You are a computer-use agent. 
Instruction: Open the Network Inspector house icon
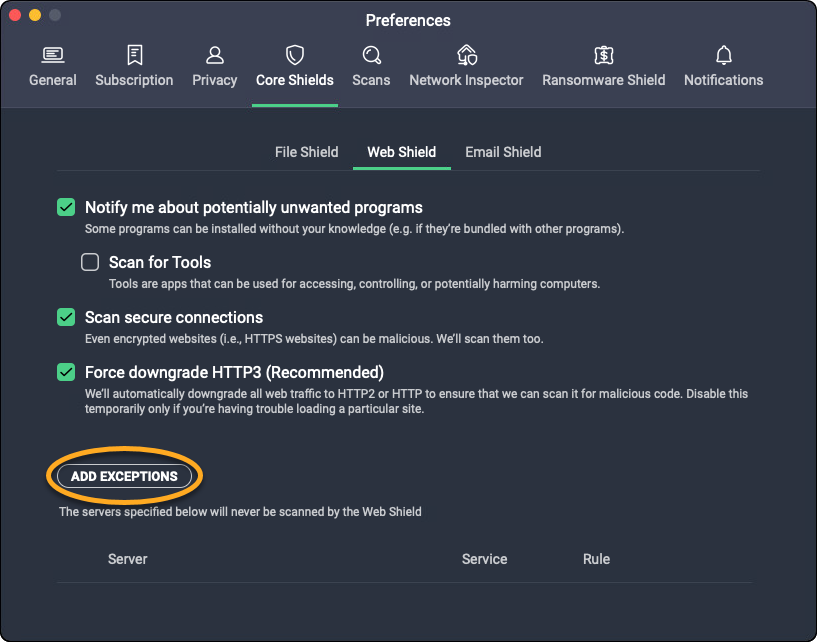(466, 54)
